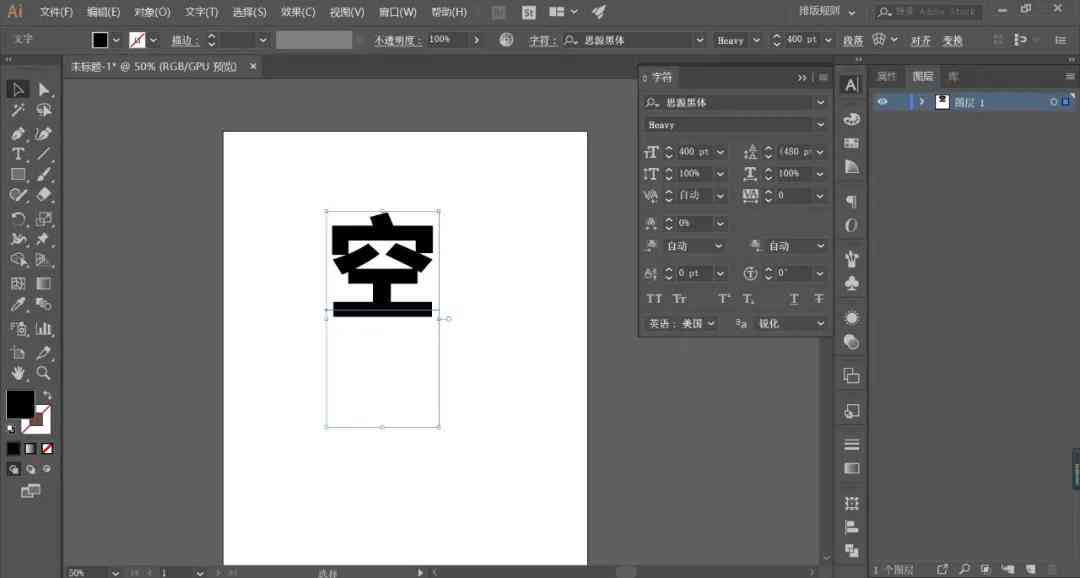Click the 描边 link in control bar
The width and height of the screenshot is (1080, 578).
pyautogui.click(x=185, y=41)
